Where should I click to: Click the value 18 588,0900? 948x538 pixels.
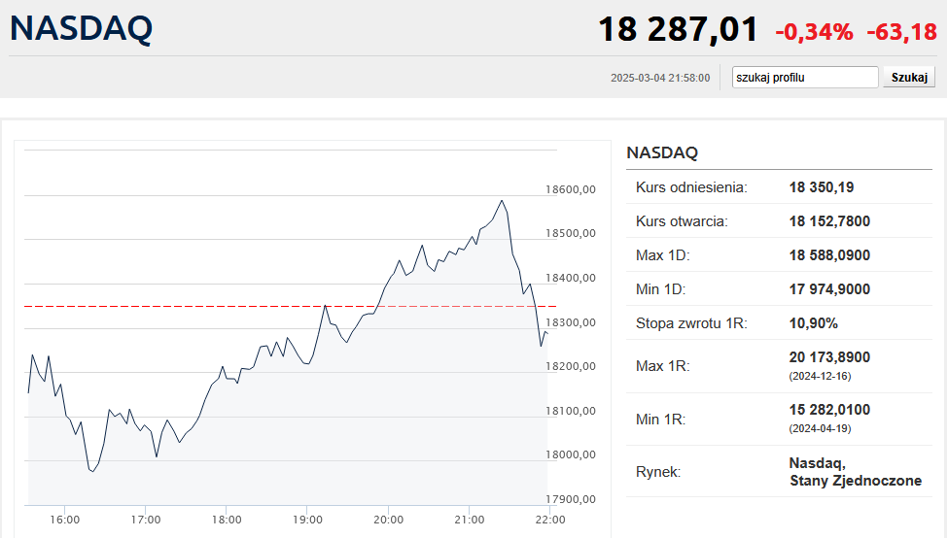pyautogui.click(x=830, y=255)
